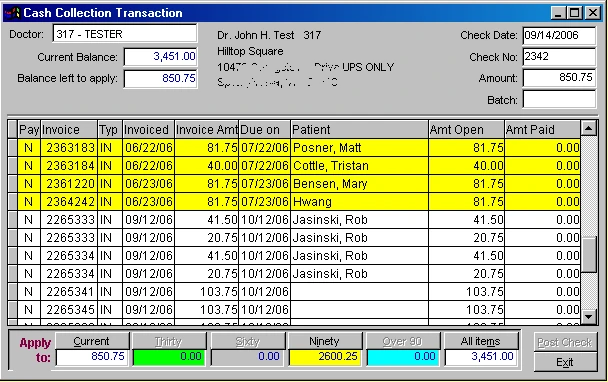Viewport: 608px width, 382px height.
Task: Click Amt Paid cell for invoice 2265345
Action: (542, 309)
